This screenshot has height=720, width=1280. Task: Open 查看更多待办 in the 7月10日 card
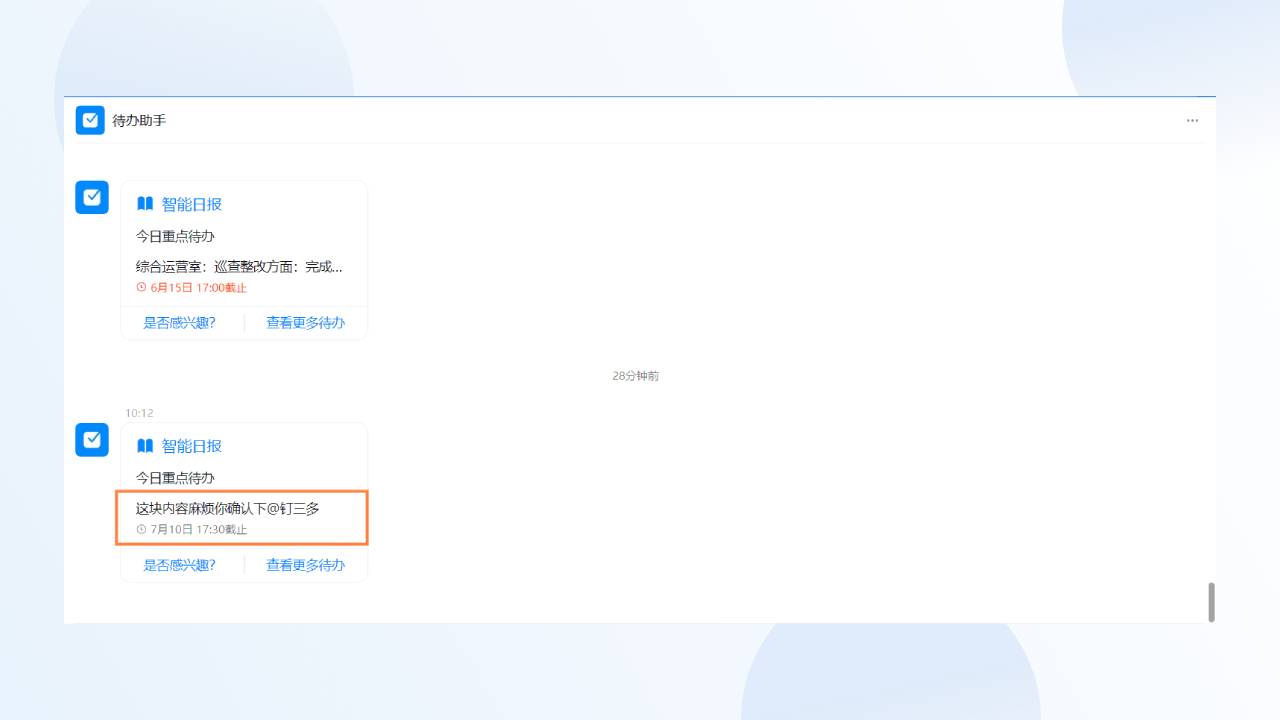(x=305, y=565)
